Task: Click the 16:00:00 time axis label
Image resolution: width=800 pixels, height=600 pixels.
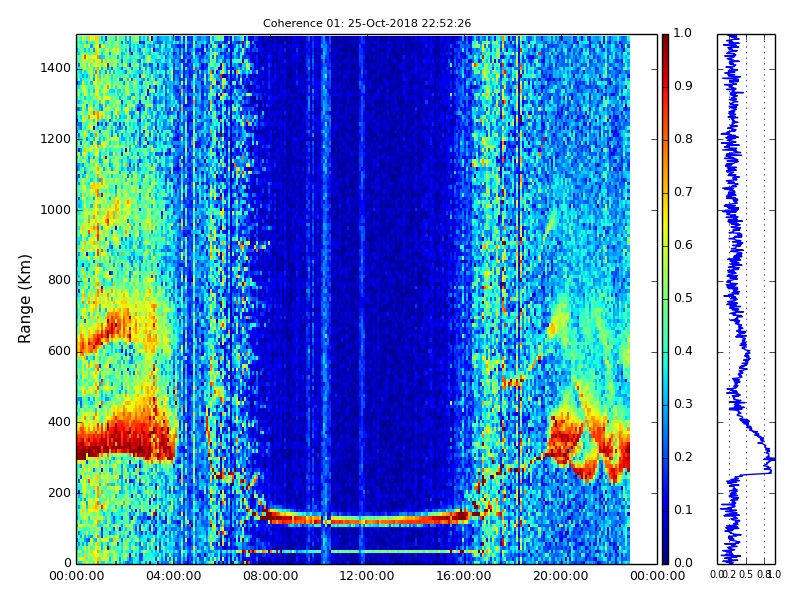Action: [x=464, y=577]
